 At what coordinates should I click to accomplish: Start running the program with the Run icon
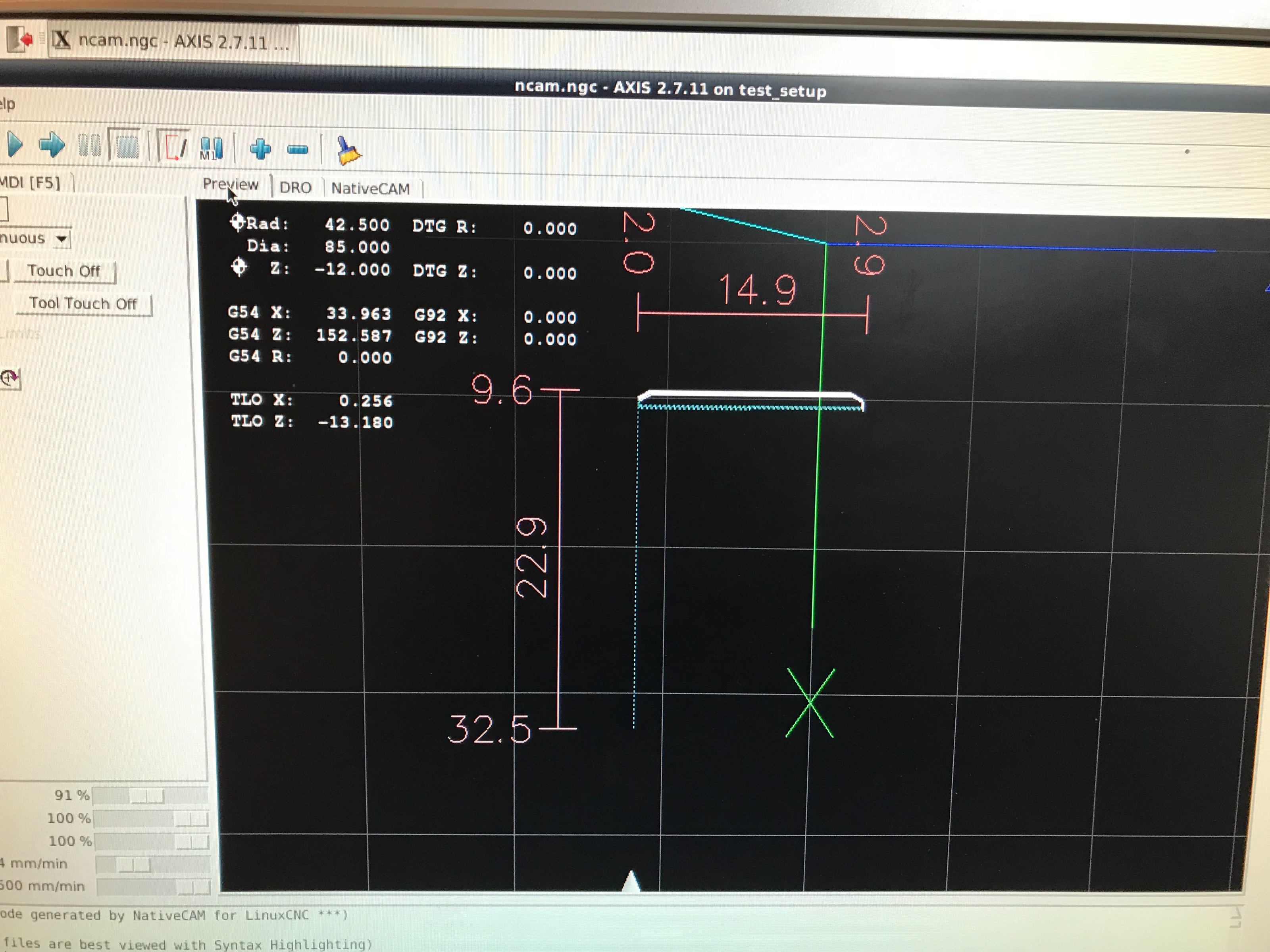[x=15, y=145]
